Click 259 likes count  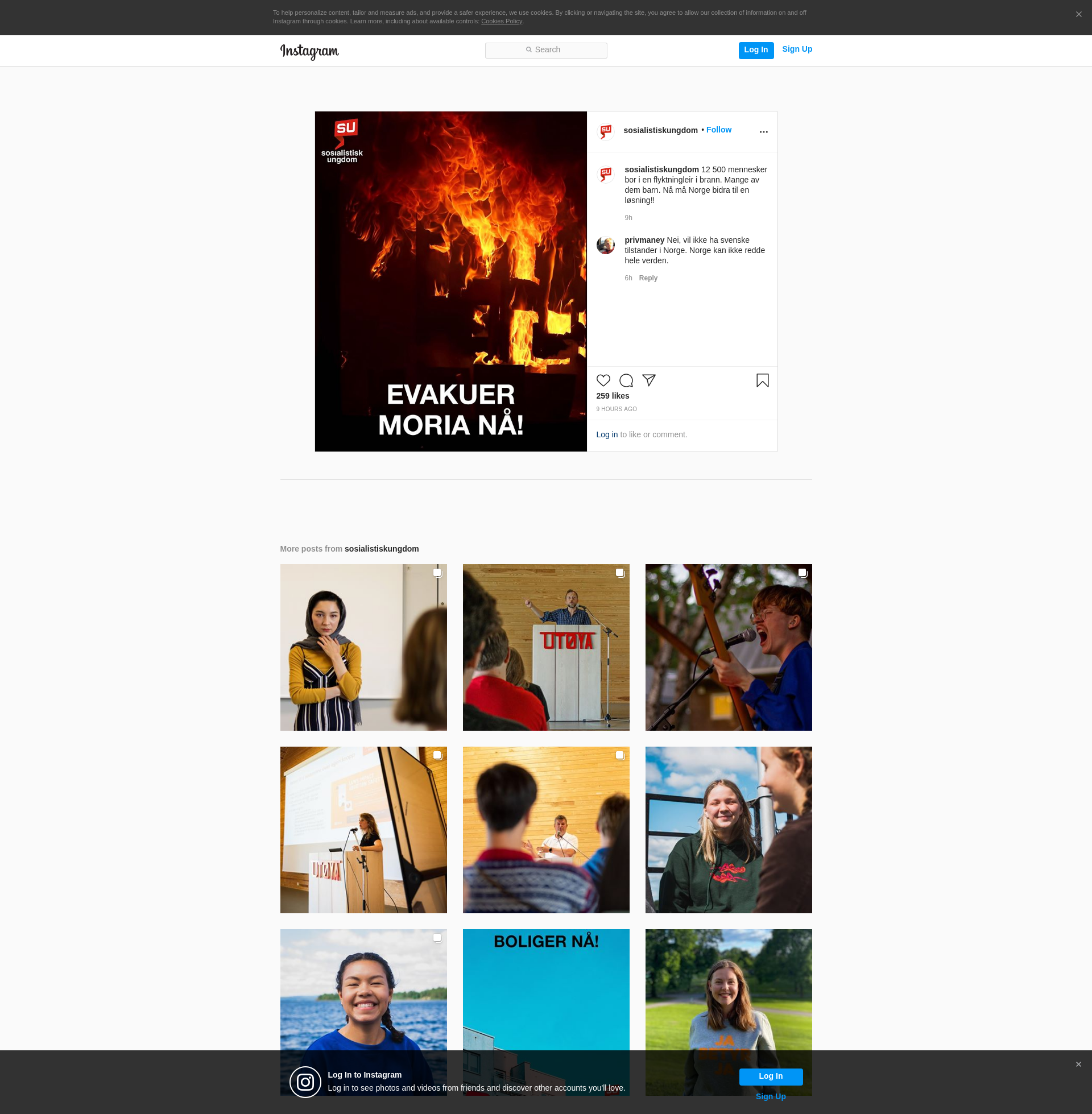point(613,396)
